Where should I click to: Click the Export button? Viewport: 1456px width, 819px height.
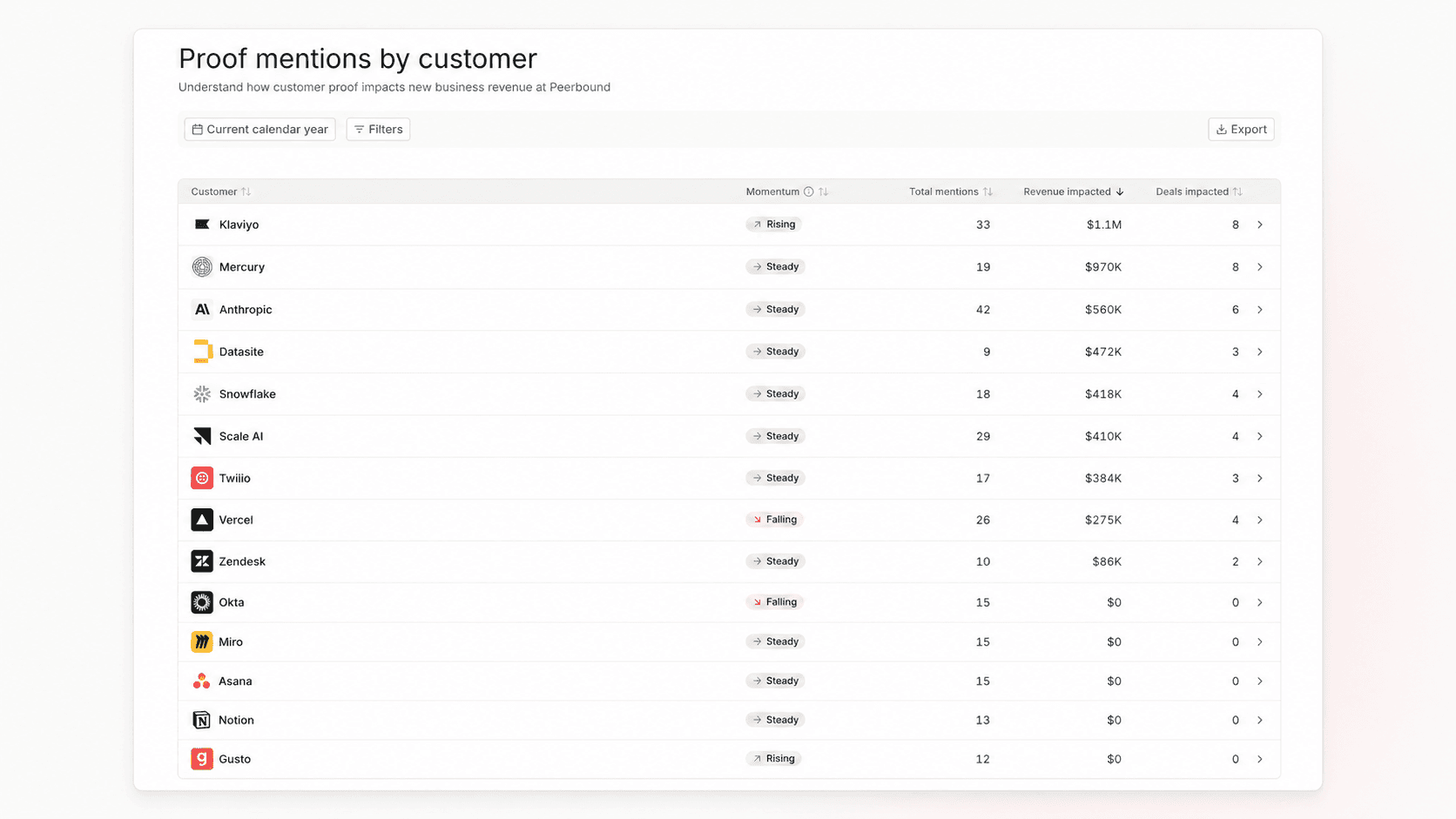(x=1241, y=129)
